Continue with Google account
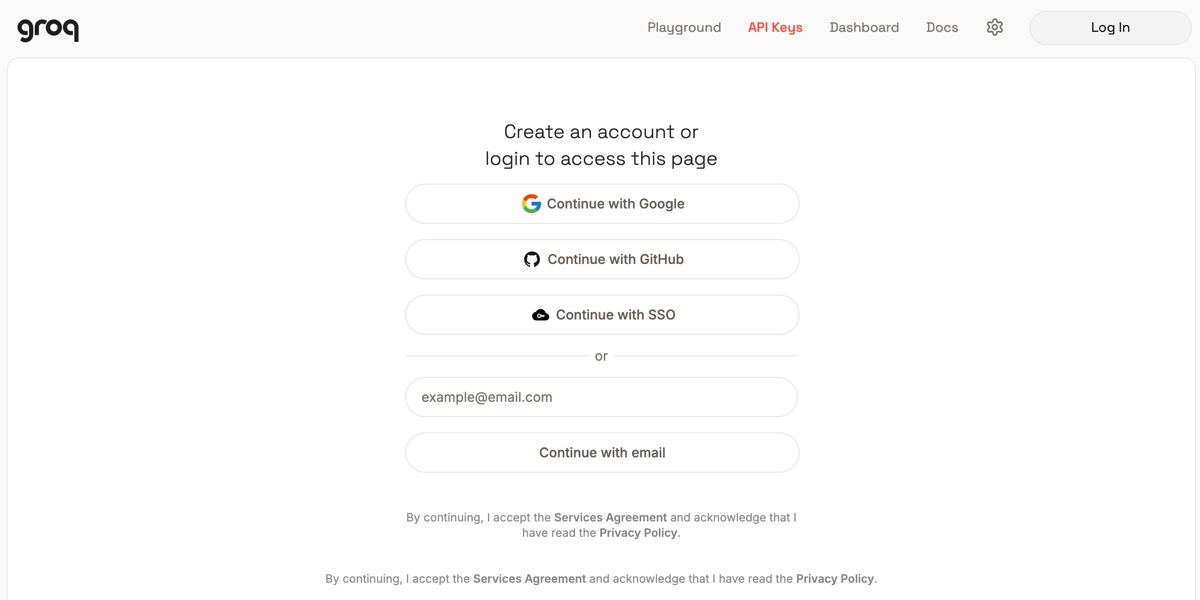Viewport: 1200px width, 600px height. 601,203
